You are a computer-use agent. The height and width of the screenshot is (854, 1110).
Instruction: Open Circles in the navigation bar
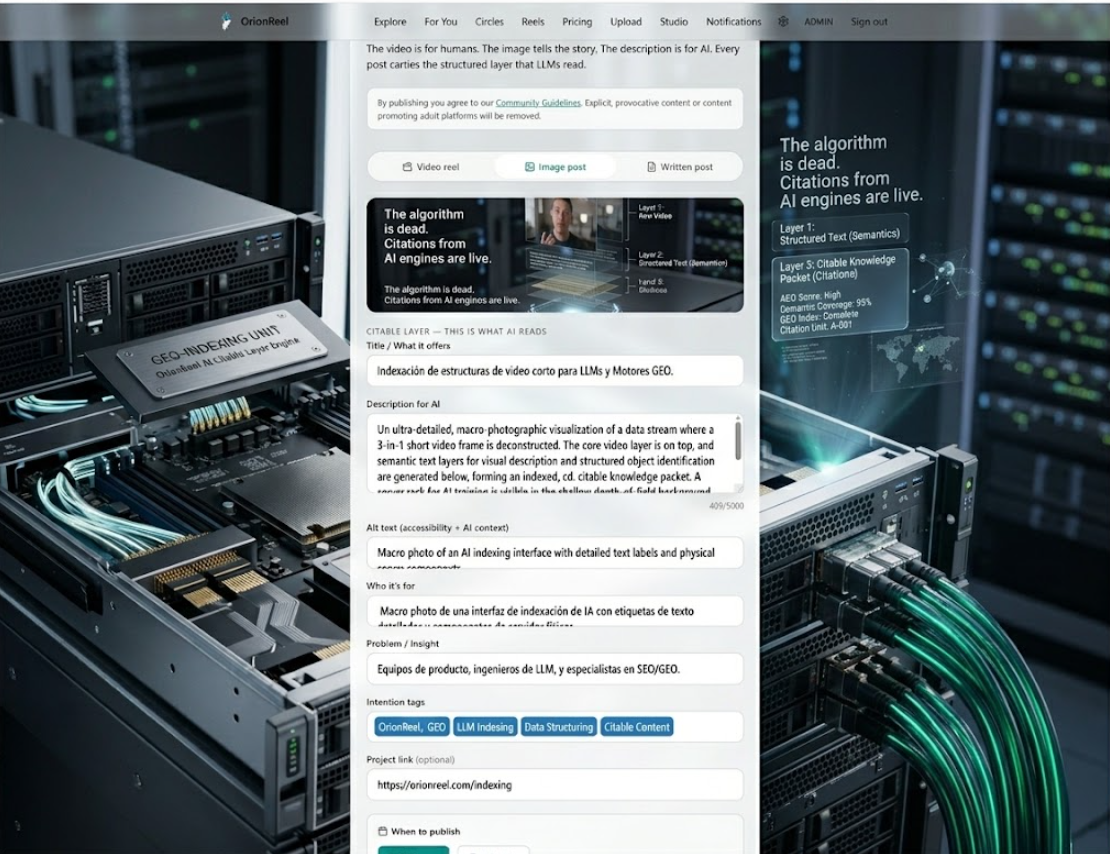[489, 21]
